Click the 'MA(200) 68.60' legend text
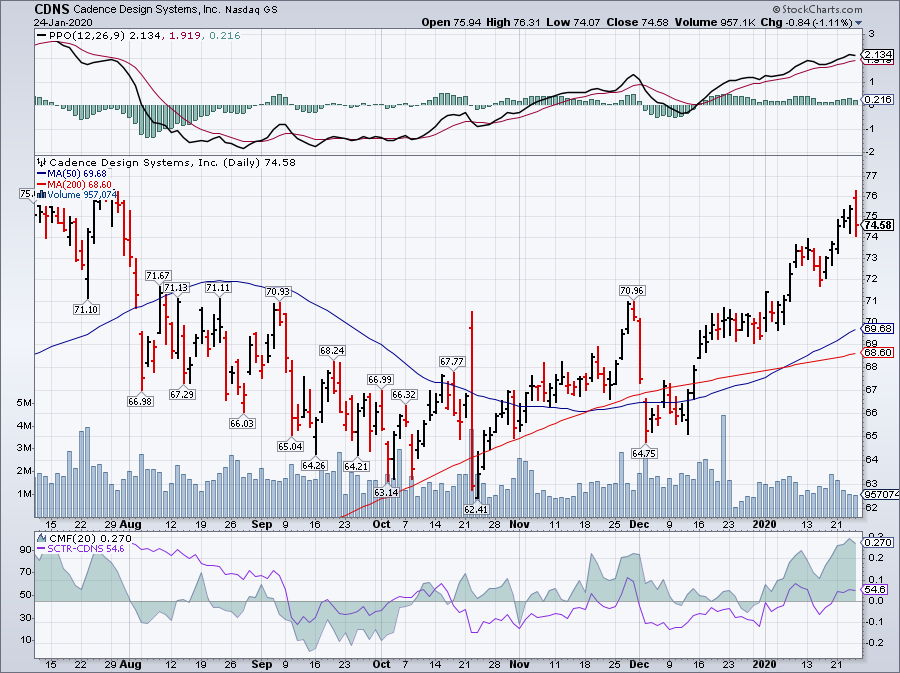The image size is (900, 673). pos(80,184)
